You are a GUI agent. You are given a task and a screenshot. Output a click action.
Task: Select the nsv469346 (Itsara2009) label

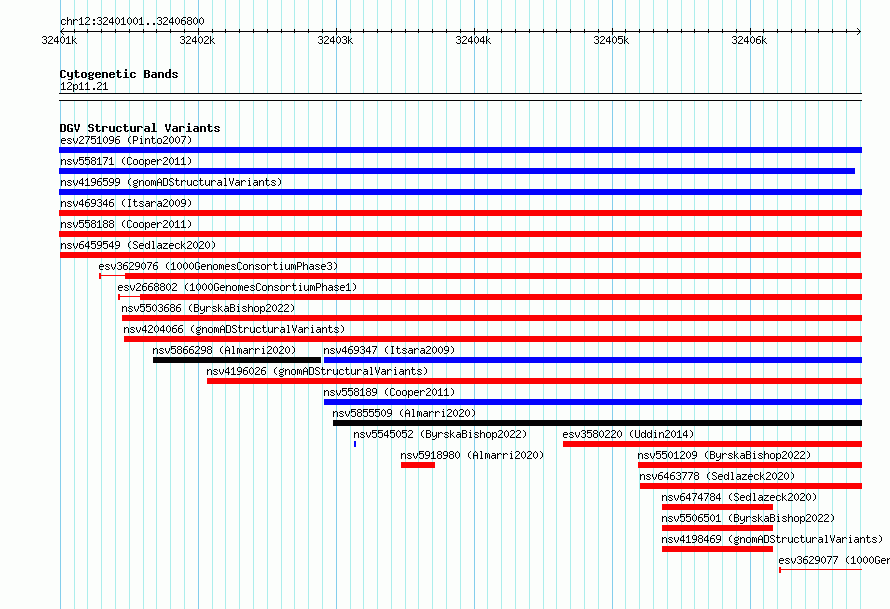(126, 203)
